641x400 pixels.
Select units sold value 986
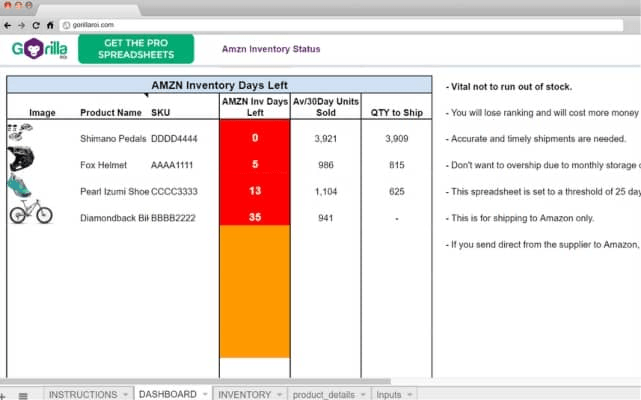coord(326,165)
